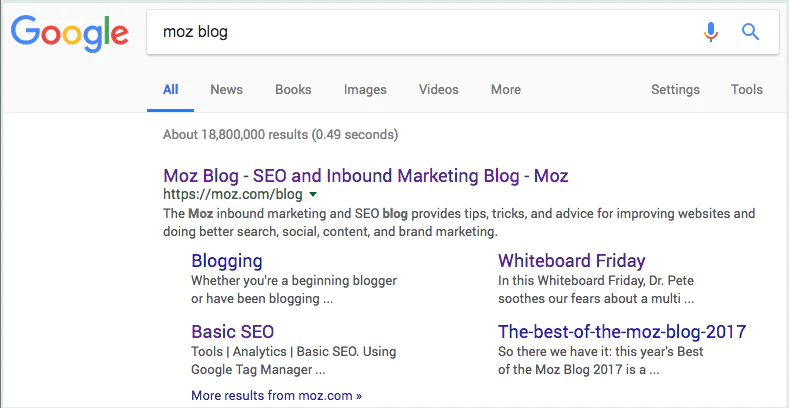Screen dimensions: 789x408
Task: Click inside the search box with 'moz blog'
Action: tap(423, 32)
